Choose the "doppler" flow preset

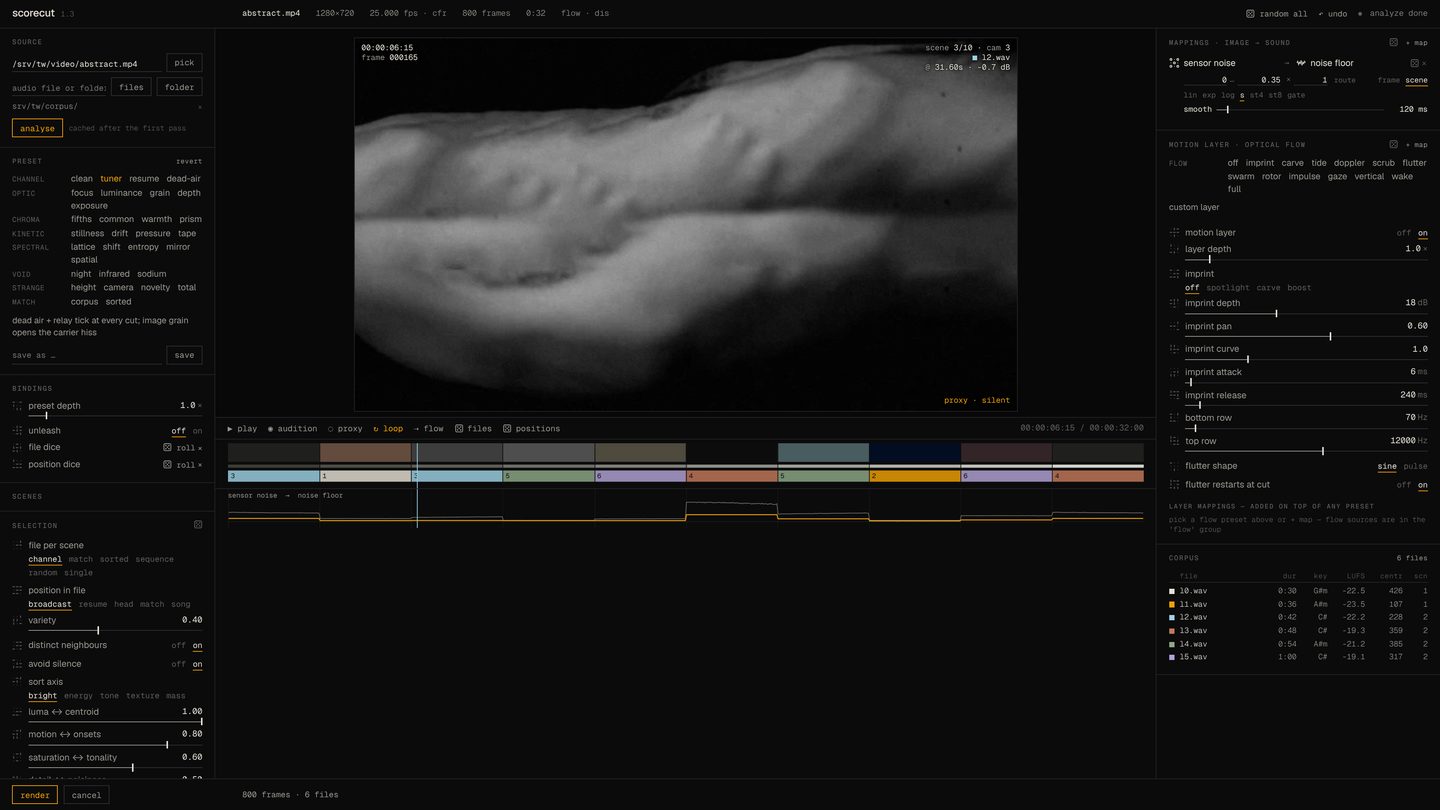tap(1349, 163)
